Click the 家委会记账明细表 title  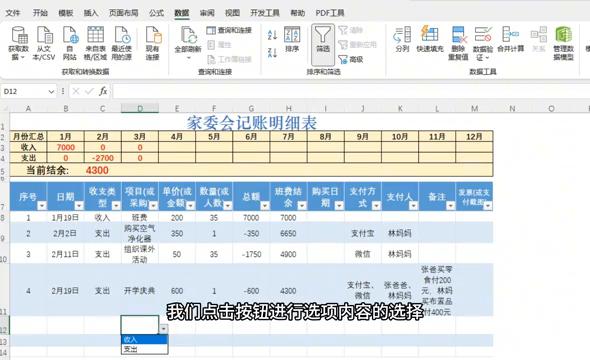[x=252, y=123]
